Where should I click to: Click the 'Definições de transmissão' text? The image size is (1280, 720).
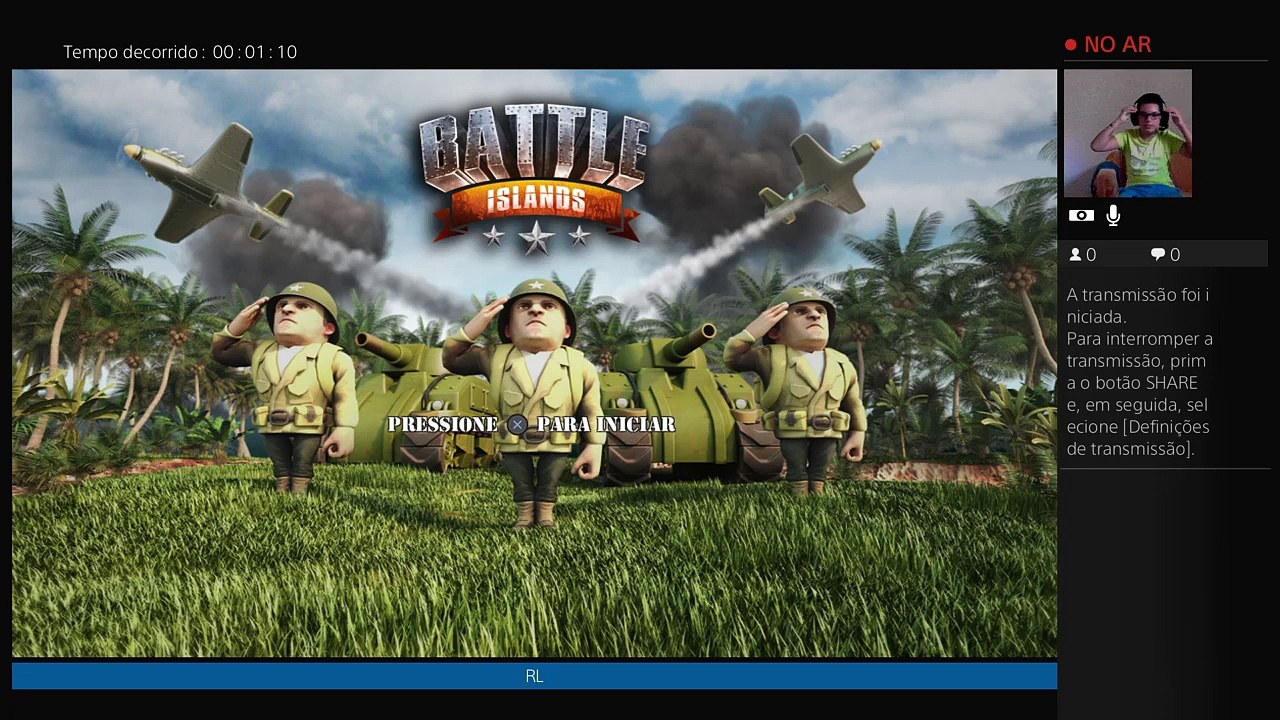point(1138,438)
